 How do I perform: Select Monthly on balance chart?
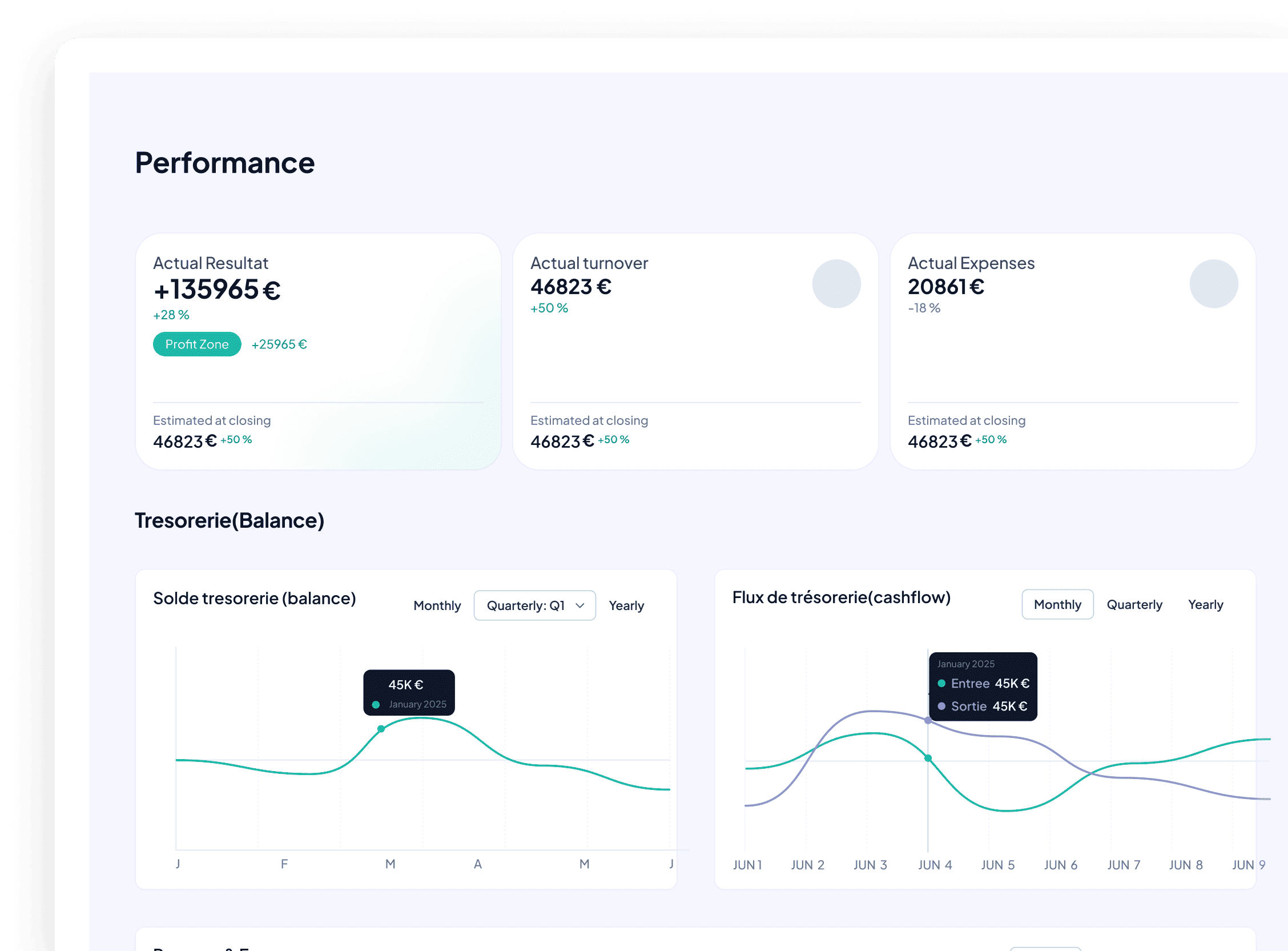[x=437, y=605]
